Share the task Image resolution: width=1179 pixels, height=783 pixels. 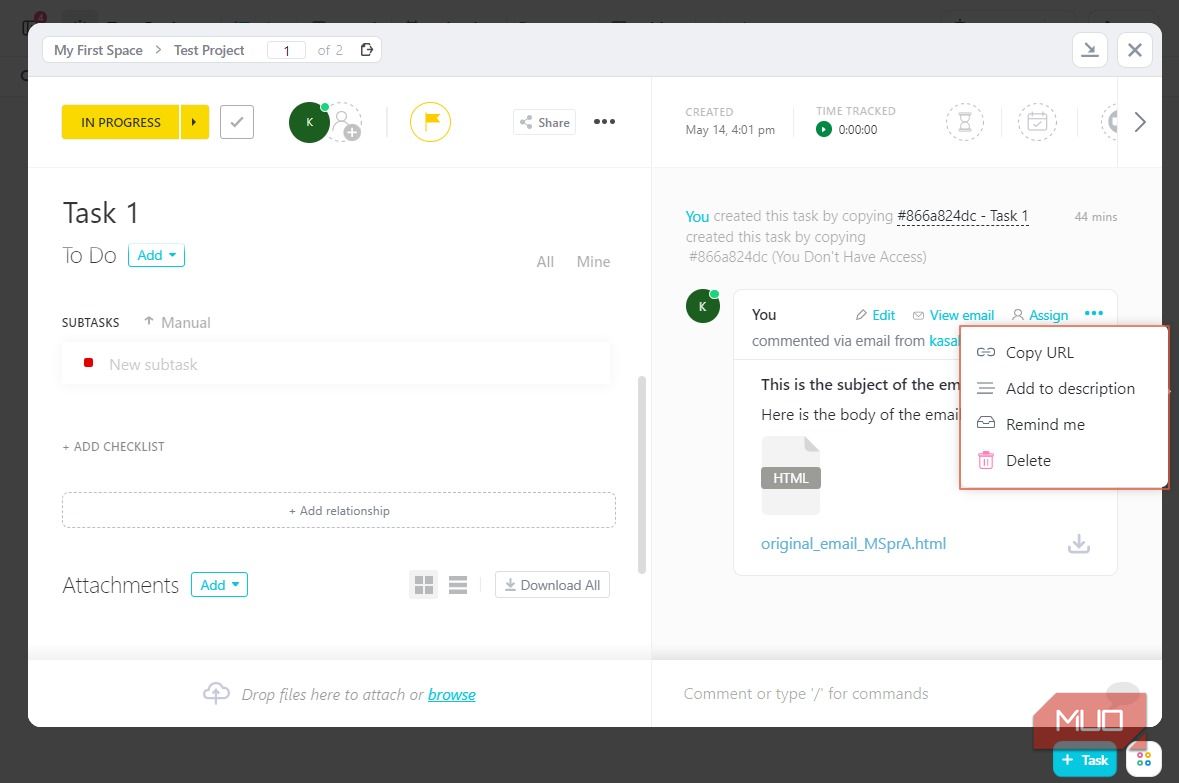[x=544, y=122]
